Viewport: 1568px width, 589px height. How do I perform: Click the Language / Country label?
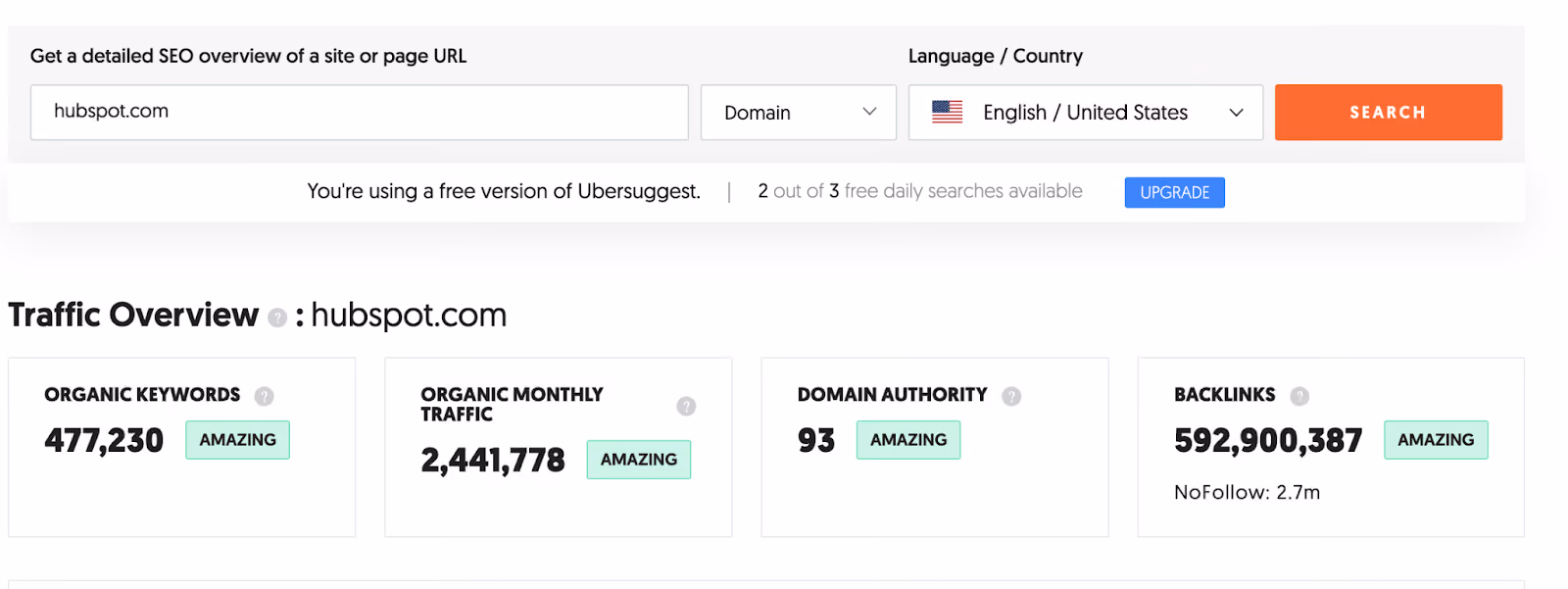coord(996,56)
